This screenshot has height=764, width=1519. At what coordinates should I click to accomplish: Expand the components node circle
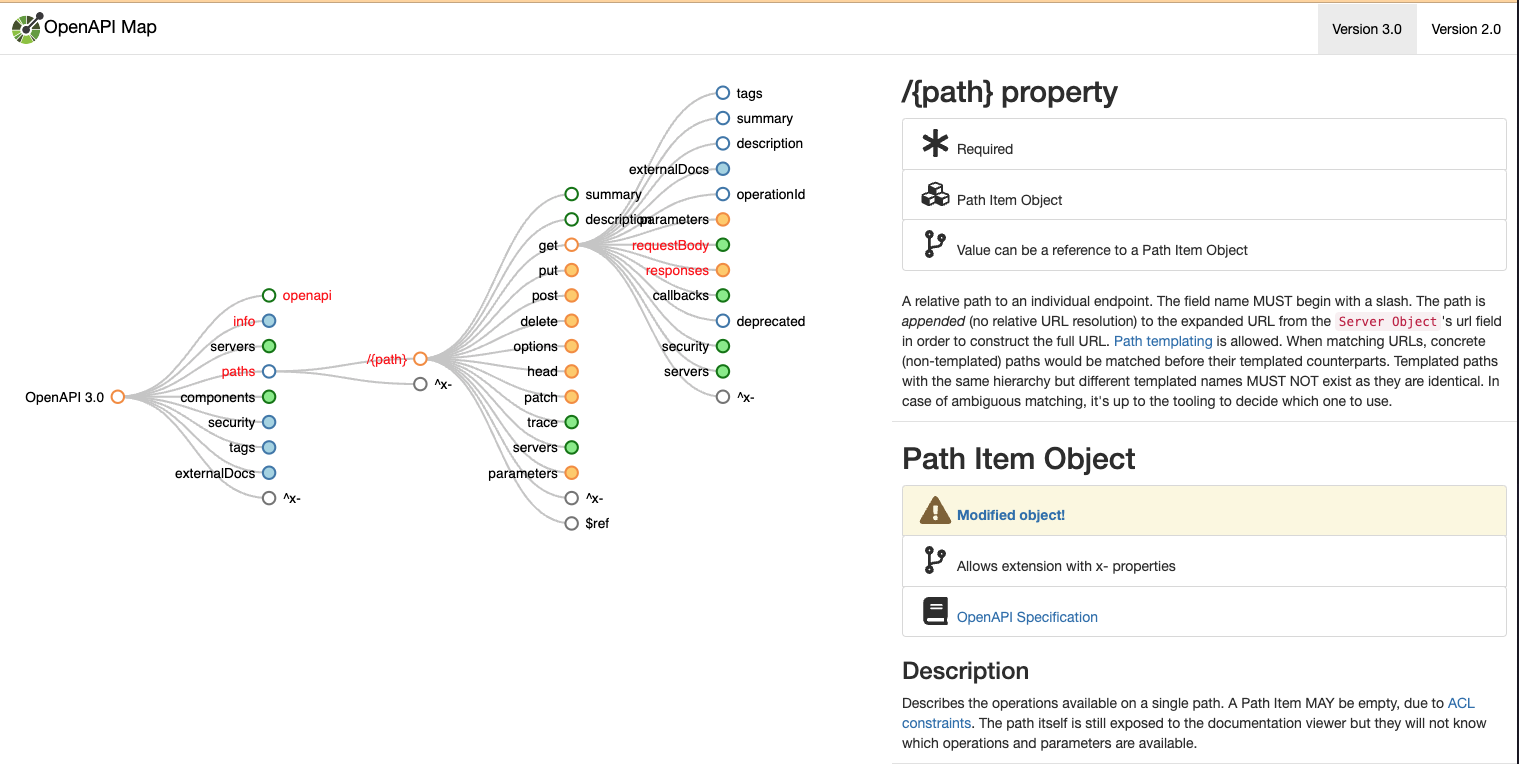click(x=269, y=397)
